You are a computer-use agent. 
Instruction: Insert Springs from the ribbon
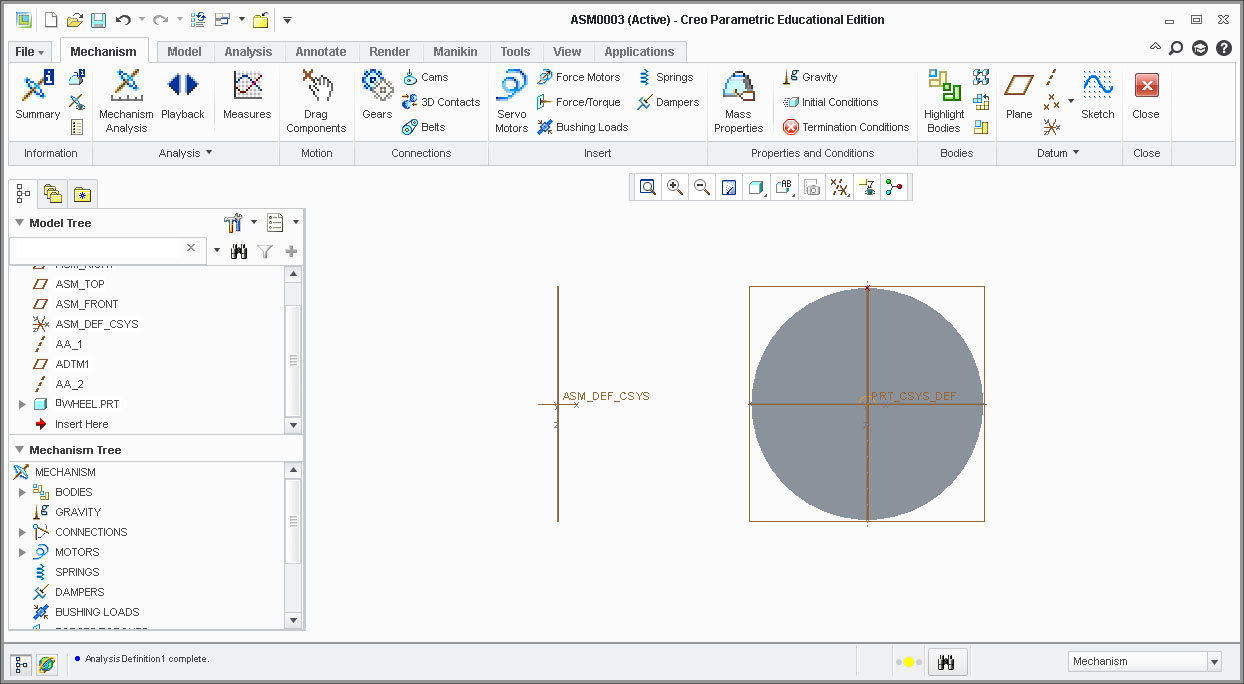click(x=665, y=77)
